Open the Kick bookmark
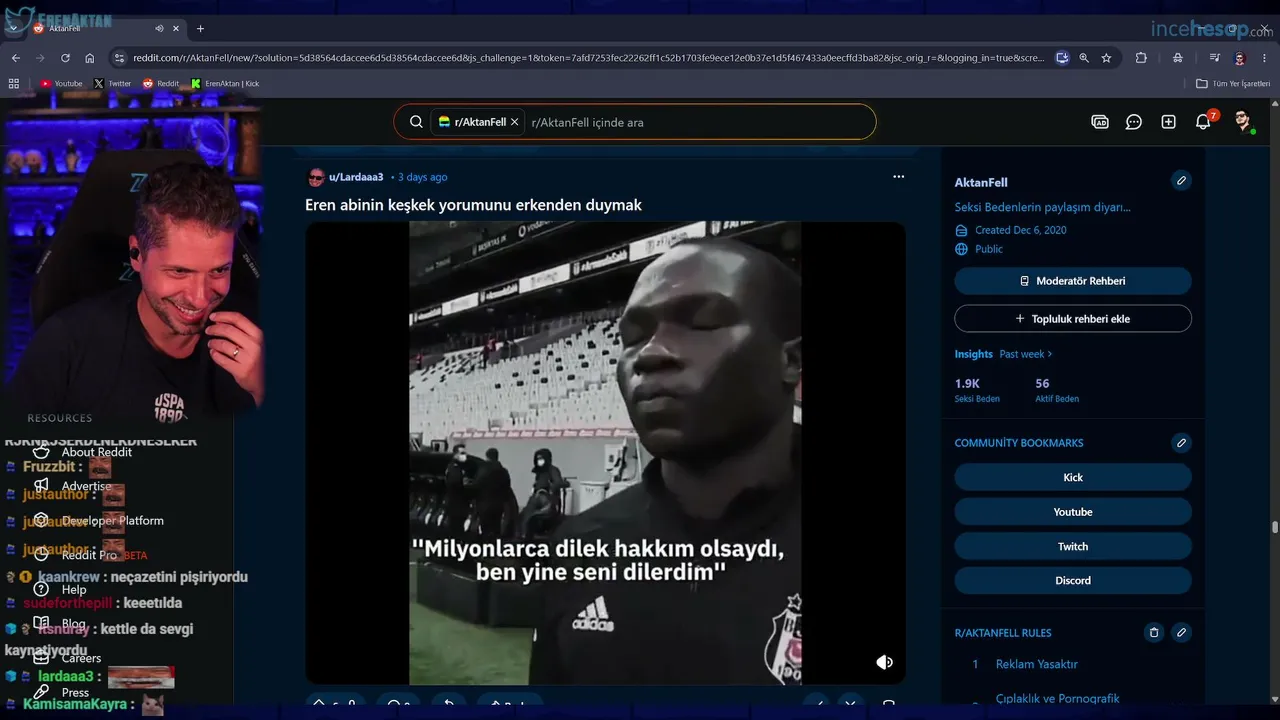This screenshot has height=720, width=1280. pos(1073,477)
